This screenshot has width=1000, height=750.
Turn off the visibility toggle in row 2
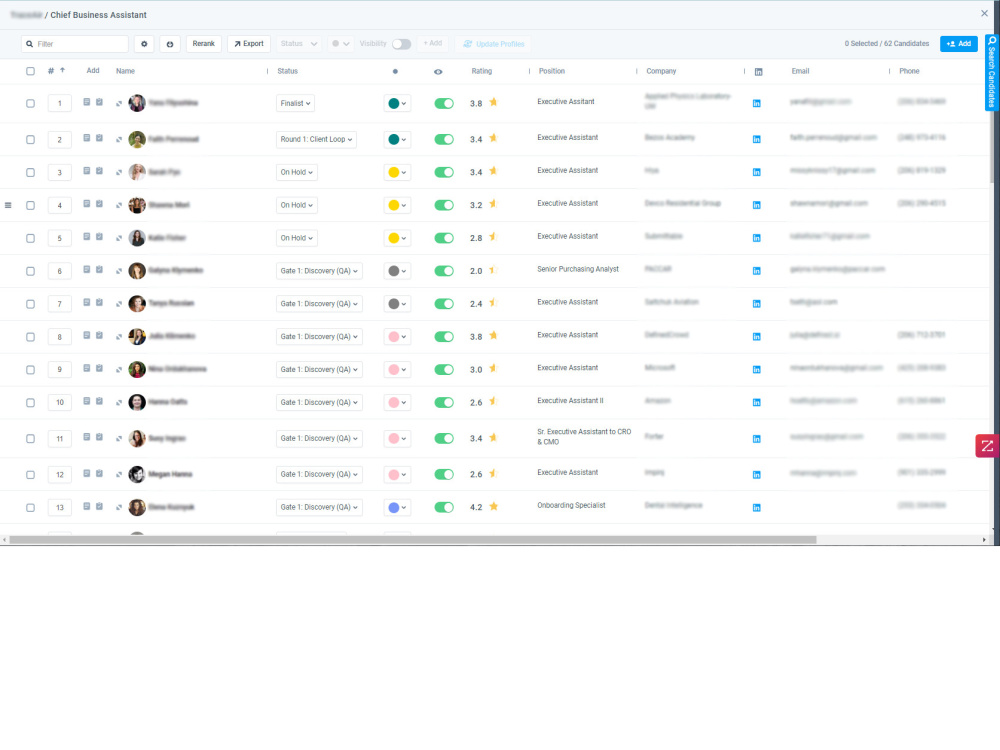[x=444, y=140]
